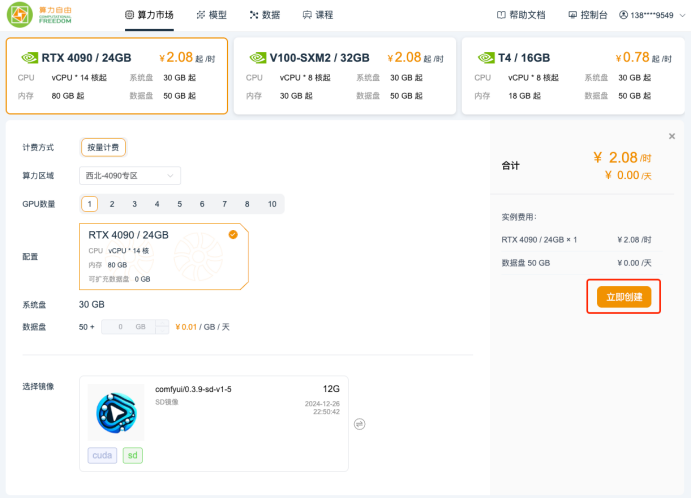Screen dimensions: 692x498
Task: Click the user avatar icon
Action: click(623, 15)
